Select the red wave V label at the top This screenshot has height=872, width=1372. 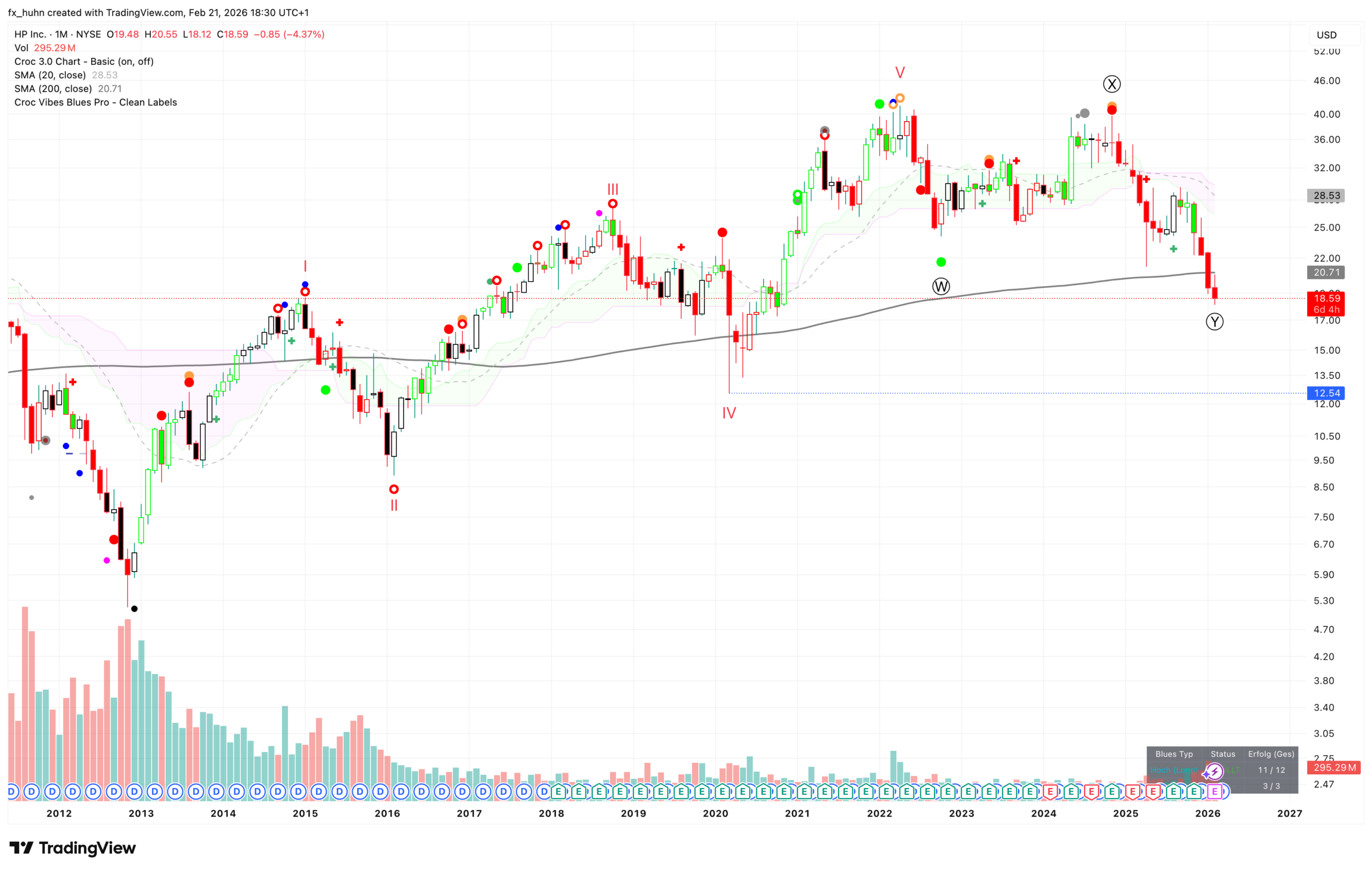point(899,73)
